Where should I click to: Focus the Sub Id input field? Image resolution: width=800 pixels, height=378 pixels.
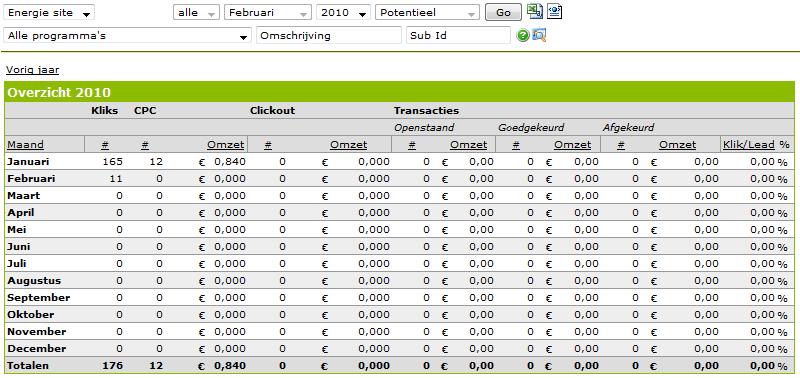pos(458,36)
